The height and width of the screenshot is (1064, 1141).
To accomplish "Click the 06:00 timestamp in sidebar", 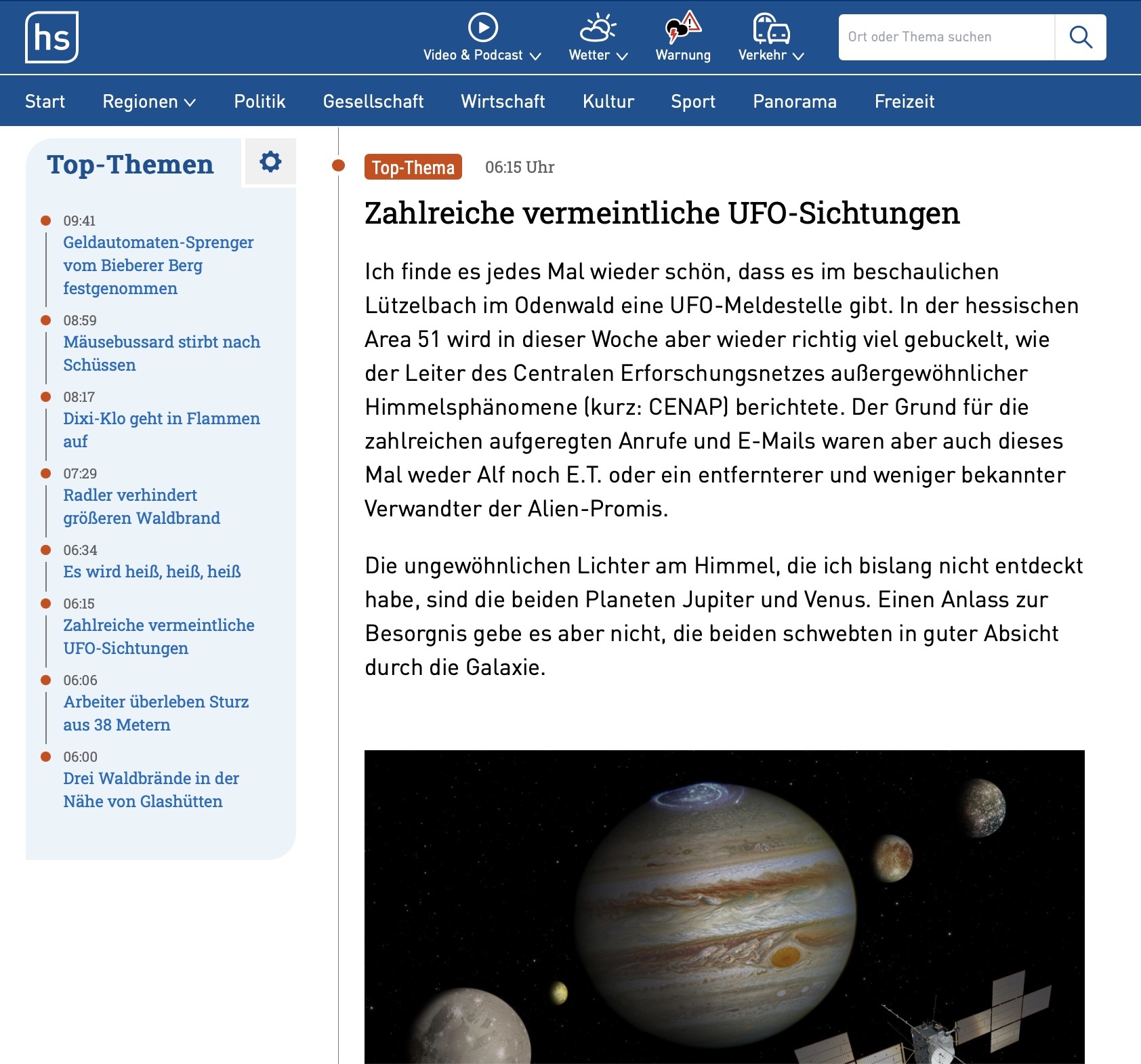I will [80, 757].
